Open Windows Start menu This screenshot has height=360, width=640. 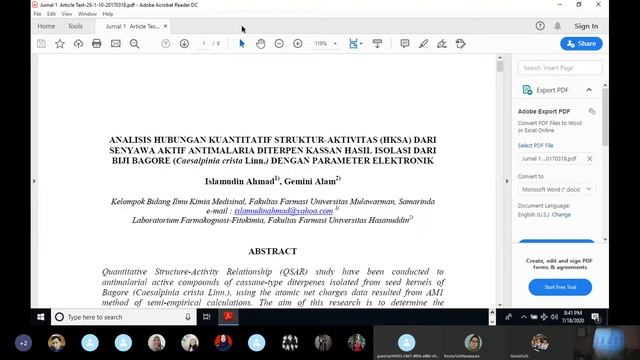(40, 317)
